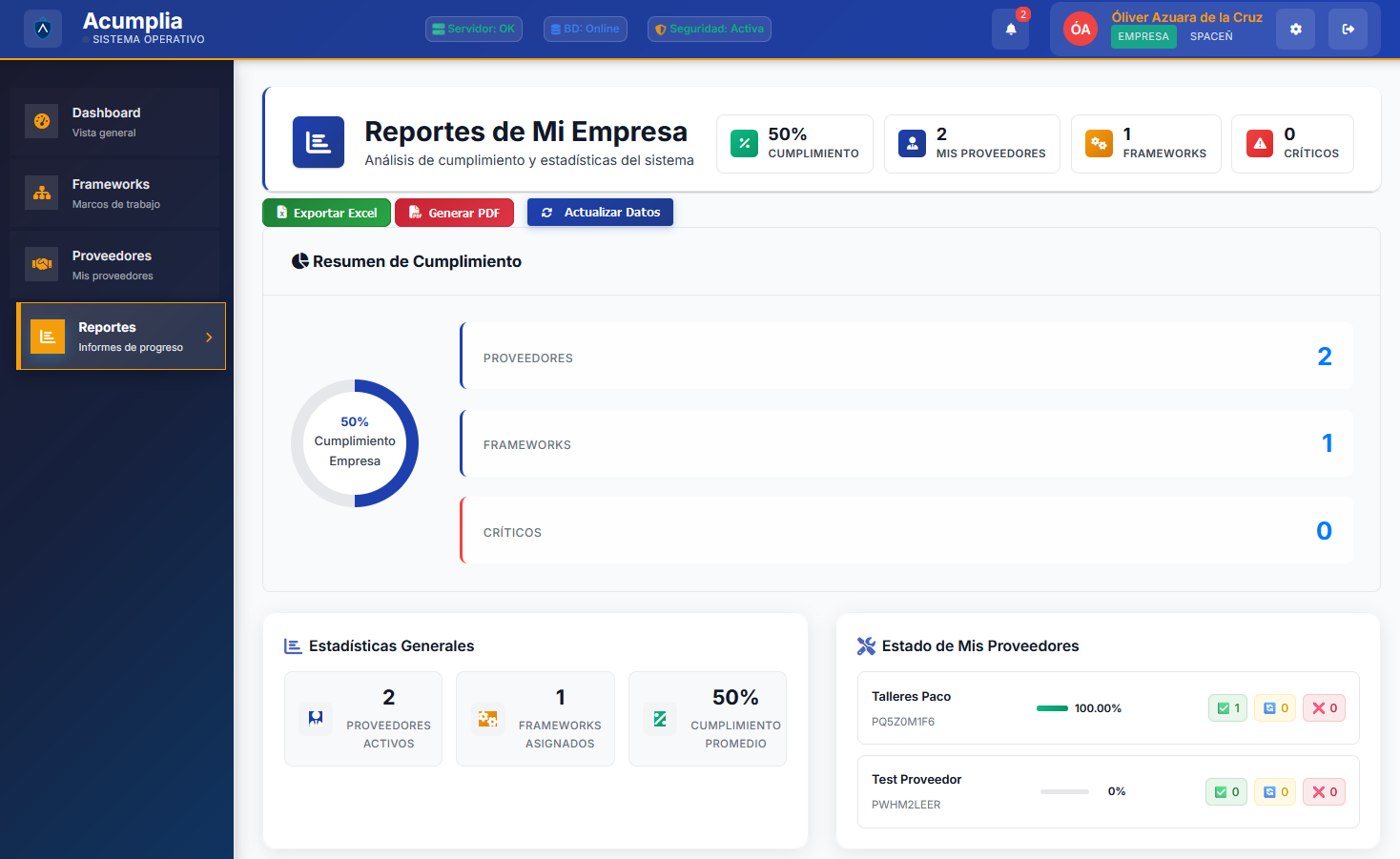Click the Acumplia logo icon
Image resolution: width=1400 pixels, height=859 pixels.
tap(42, 29)
